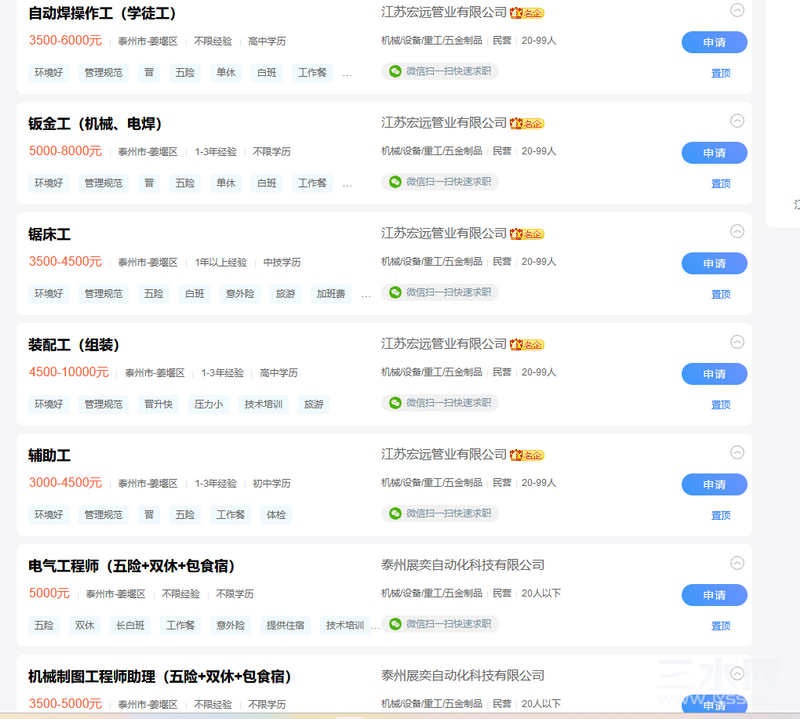The height and width of the screenshot is (719, 800).
Task: Pin 辅助工 listing with 置顶
Action: (x=721, y=515)
